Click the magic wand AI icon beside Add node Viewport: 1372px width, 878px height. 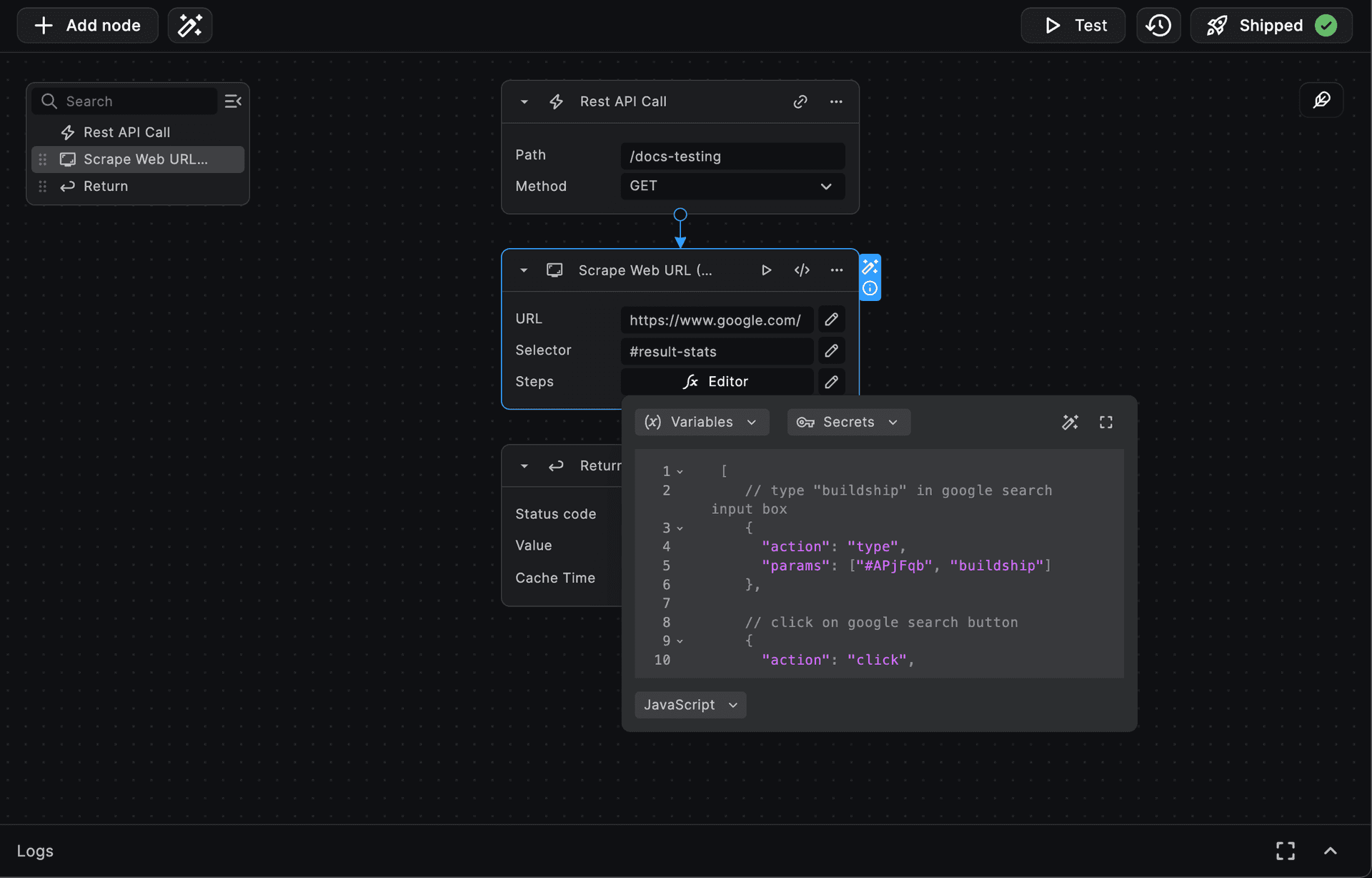point(189,26)
